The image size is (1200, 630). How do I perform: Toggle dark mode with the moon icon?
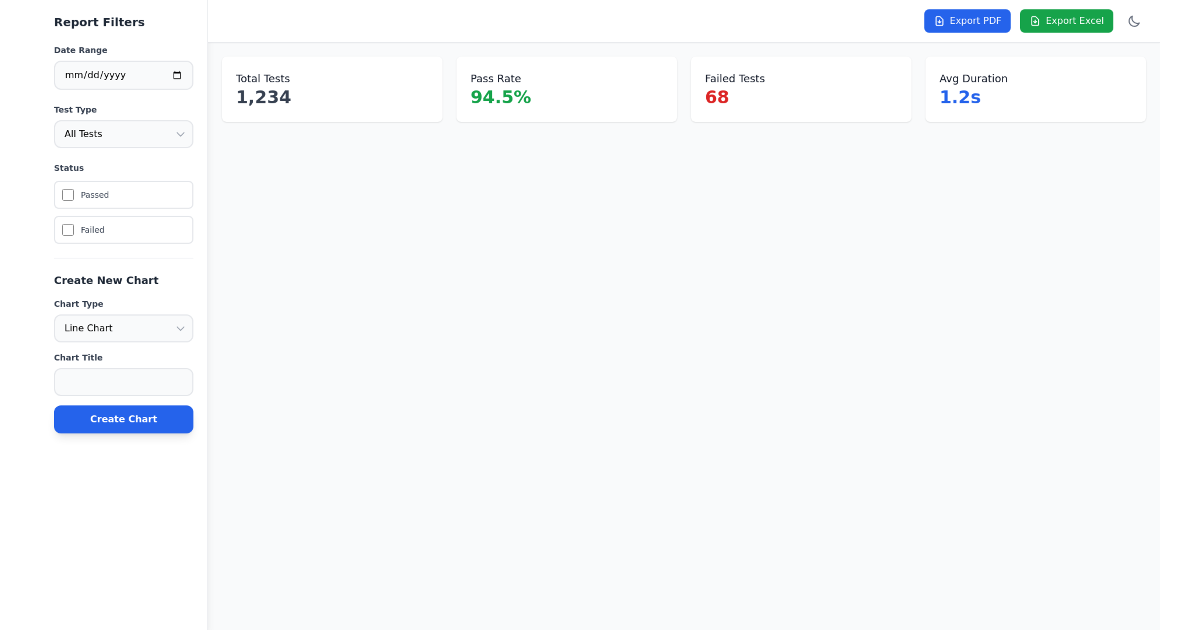point(1134,21)
